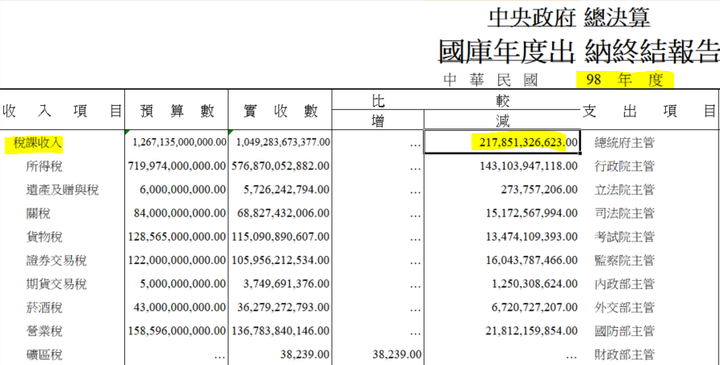
Task: Select decrease cell 21,812,159,854.00
Action: 532,331
